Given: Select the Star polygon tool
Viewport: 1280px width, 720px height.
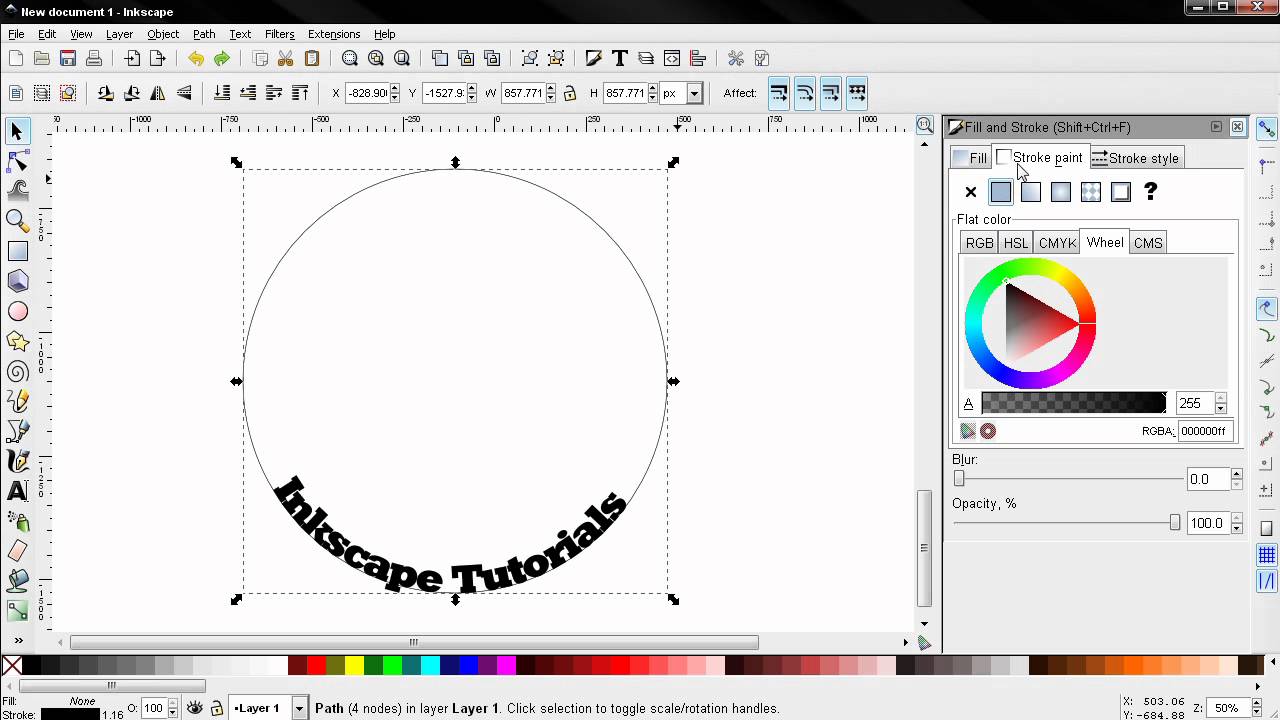Looking at the screenshot, I should click(x=17, y=342).
